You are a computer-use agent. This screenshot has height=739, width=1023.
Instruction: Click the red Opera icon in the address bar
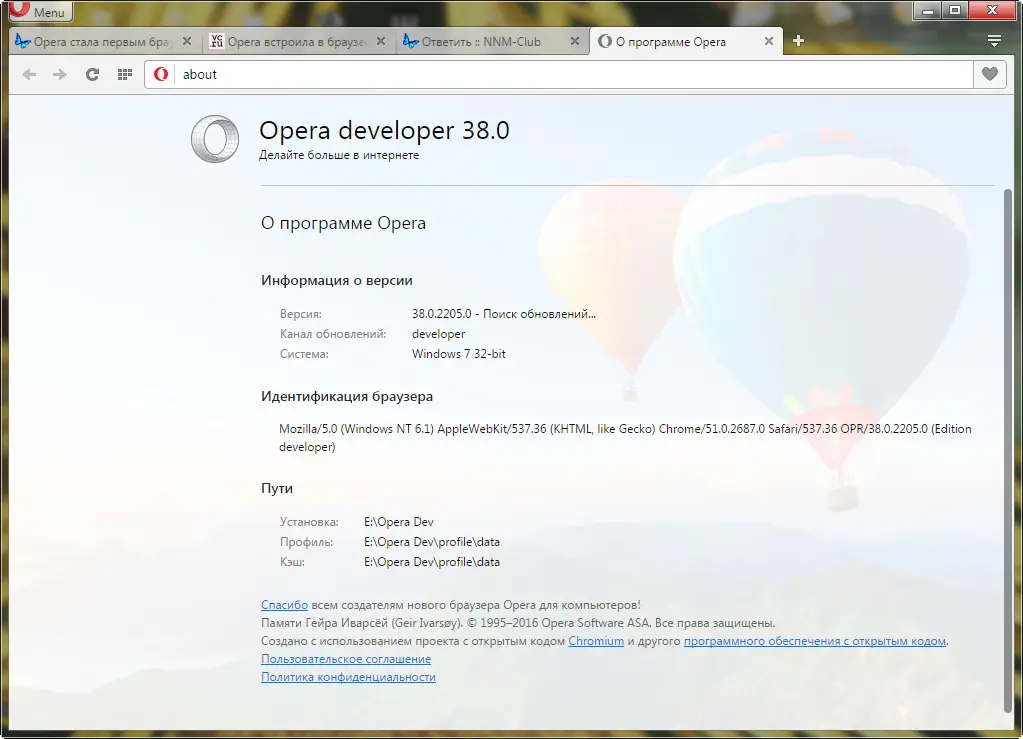click(161, 74)
